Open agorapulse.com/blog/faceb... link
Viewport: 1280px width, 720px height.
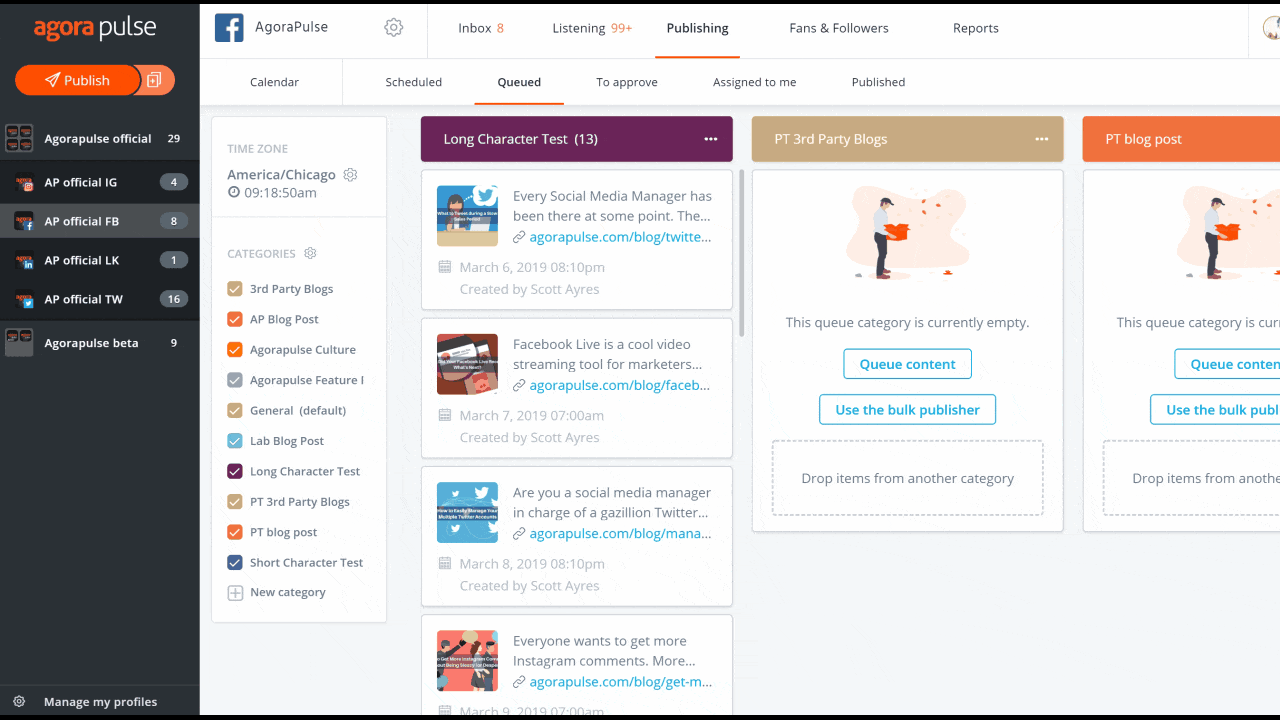click(x=621, y=385)
